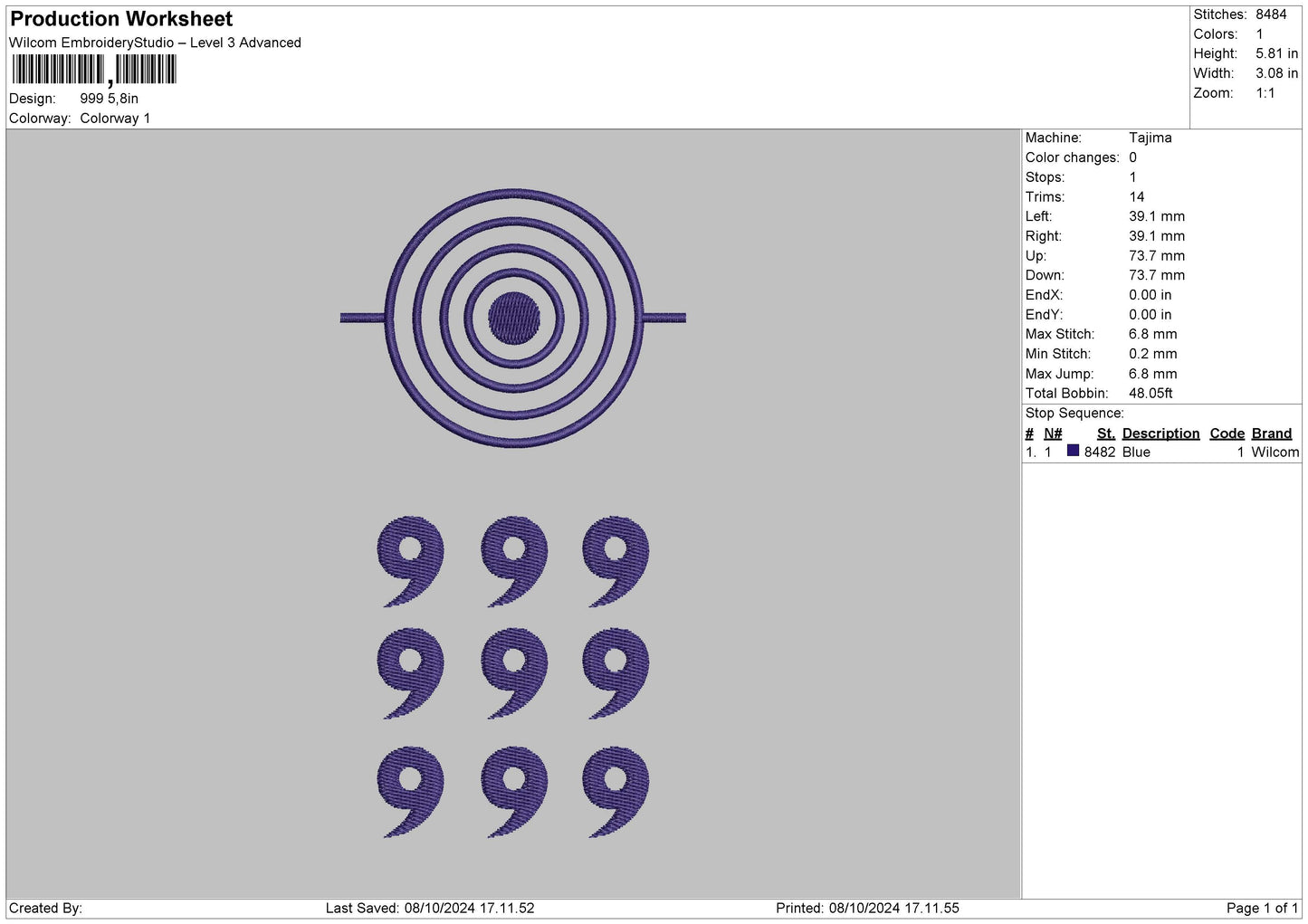The image size is (1308, 924).
Task: Click the "Production Worksheet" title
Action: [x=121, y=19]
